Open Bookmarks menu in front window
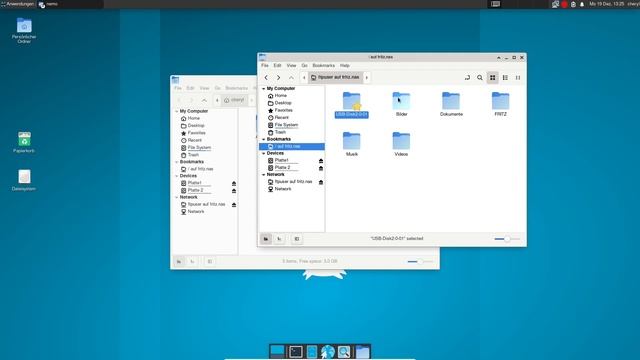The image size is (640, 360). click(324, 65)
